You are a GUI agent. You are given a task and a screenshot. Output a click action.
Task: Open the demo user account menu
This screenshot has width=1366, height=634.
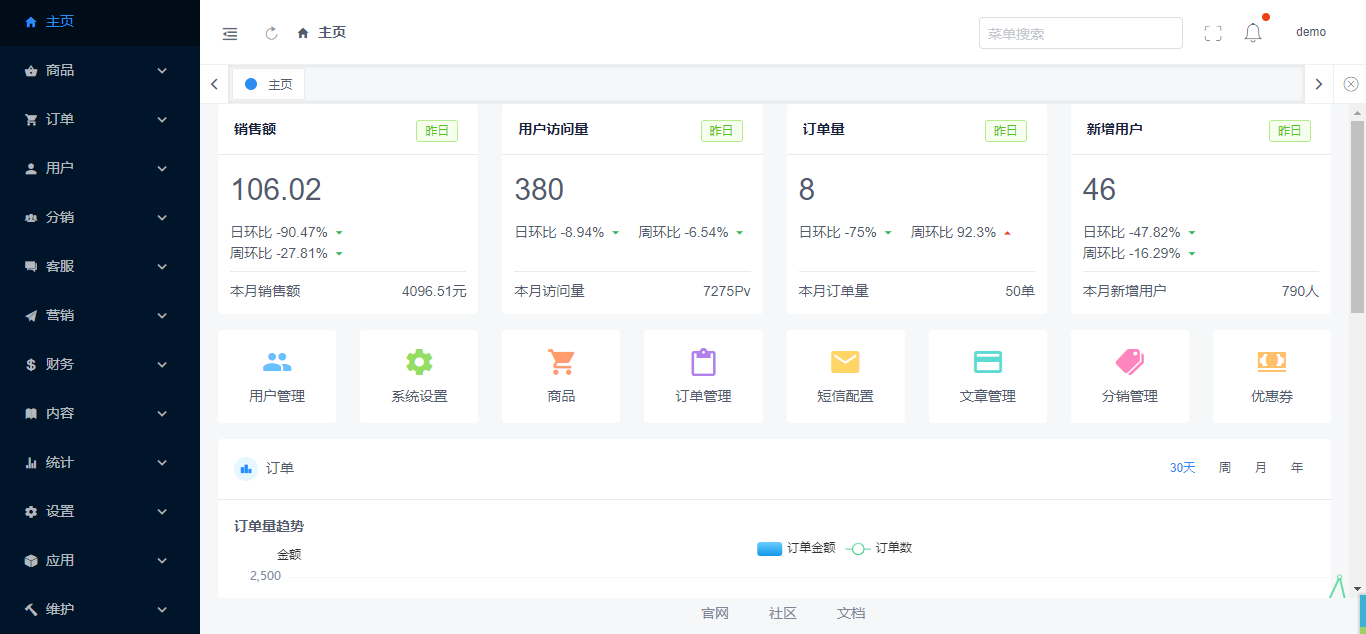pyautogui.click(x=1310, y=32)
